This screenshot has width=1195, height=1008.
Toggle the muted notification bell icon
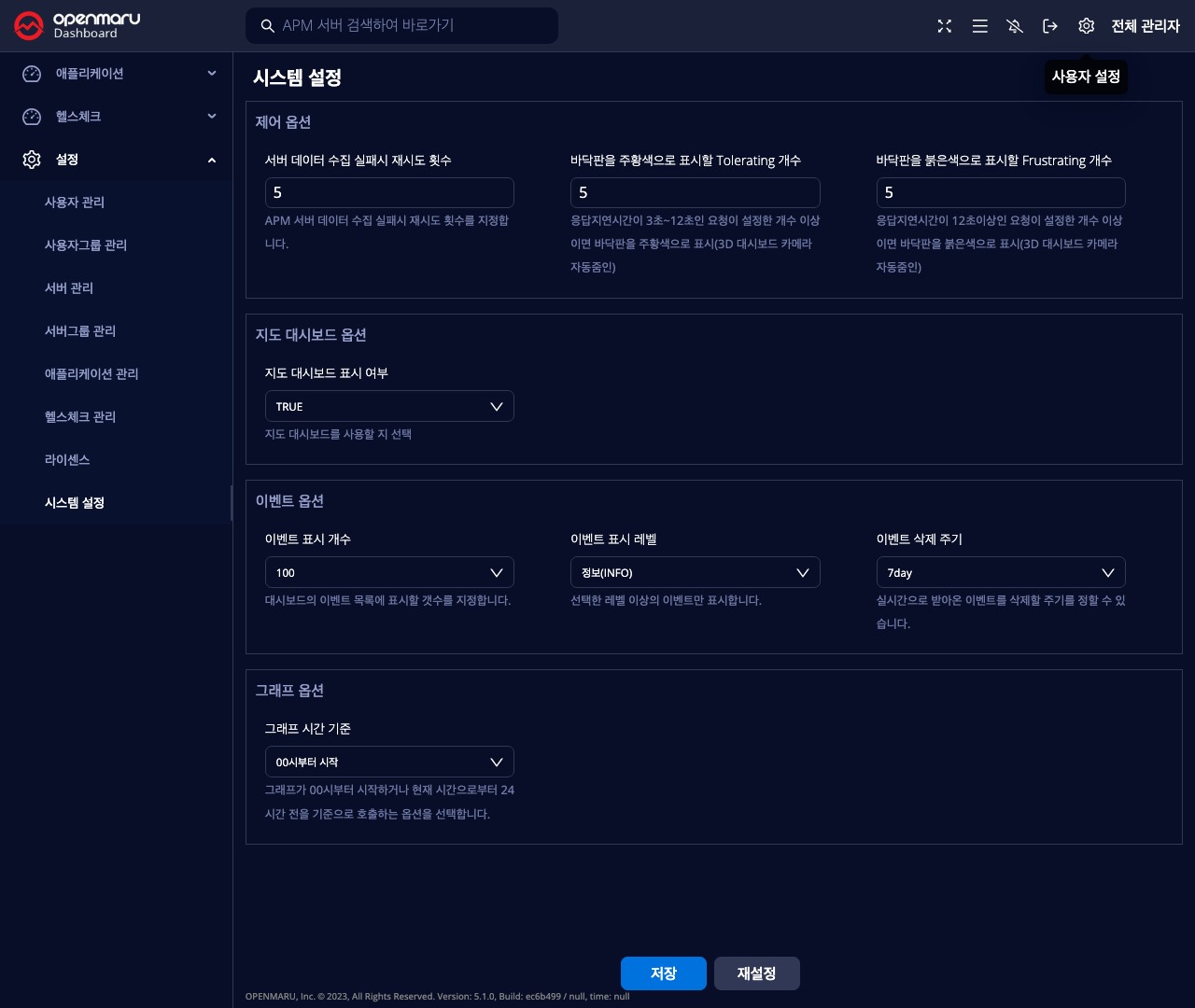pyautogui.click(x=1015, y=26)
